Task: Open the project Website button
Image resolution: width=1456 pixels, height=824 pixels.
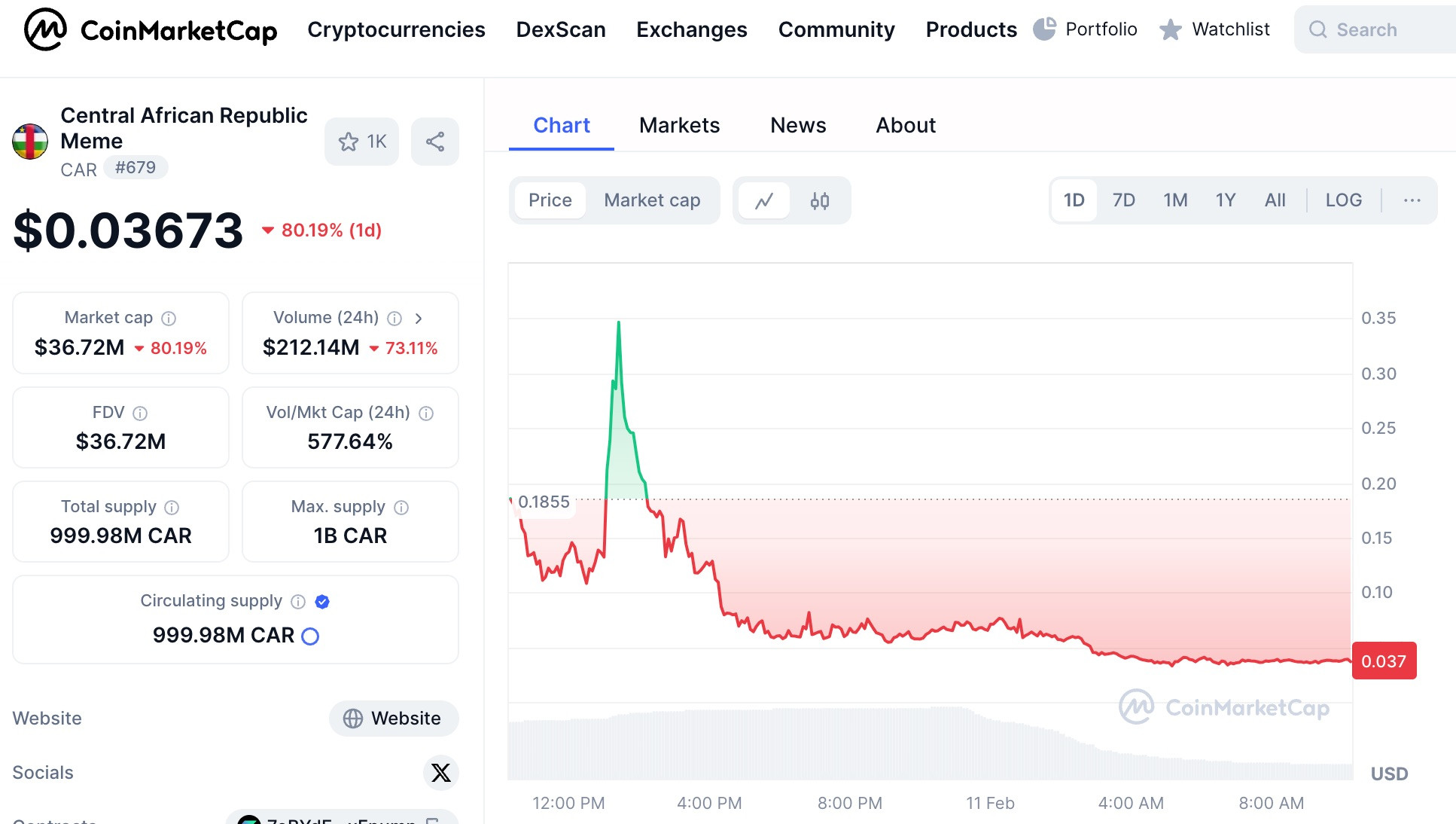Action: click(x=394, y=719)
